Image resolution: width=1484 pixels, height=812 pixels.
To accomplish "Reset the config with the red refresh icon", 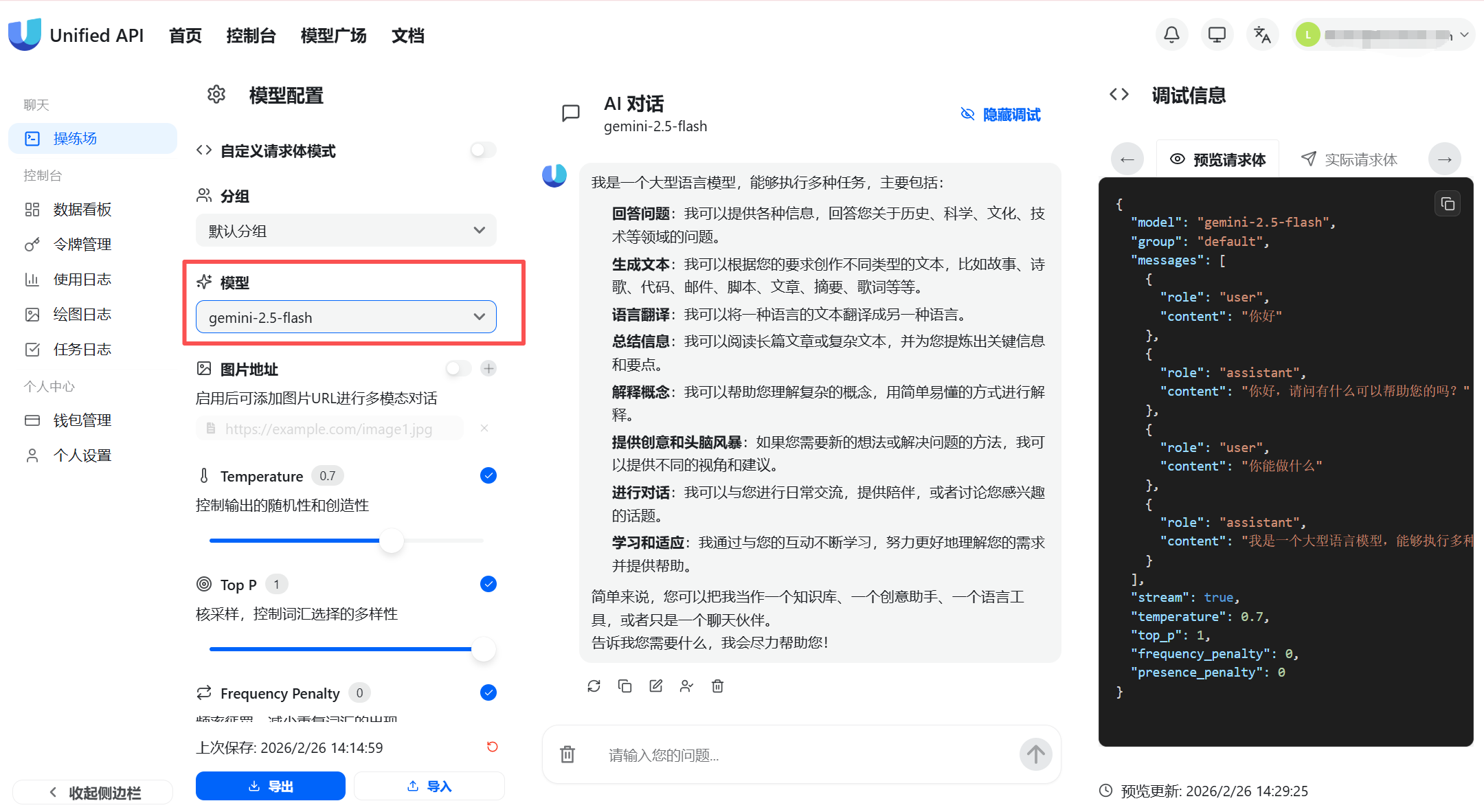I will click(x=492, y=747).
